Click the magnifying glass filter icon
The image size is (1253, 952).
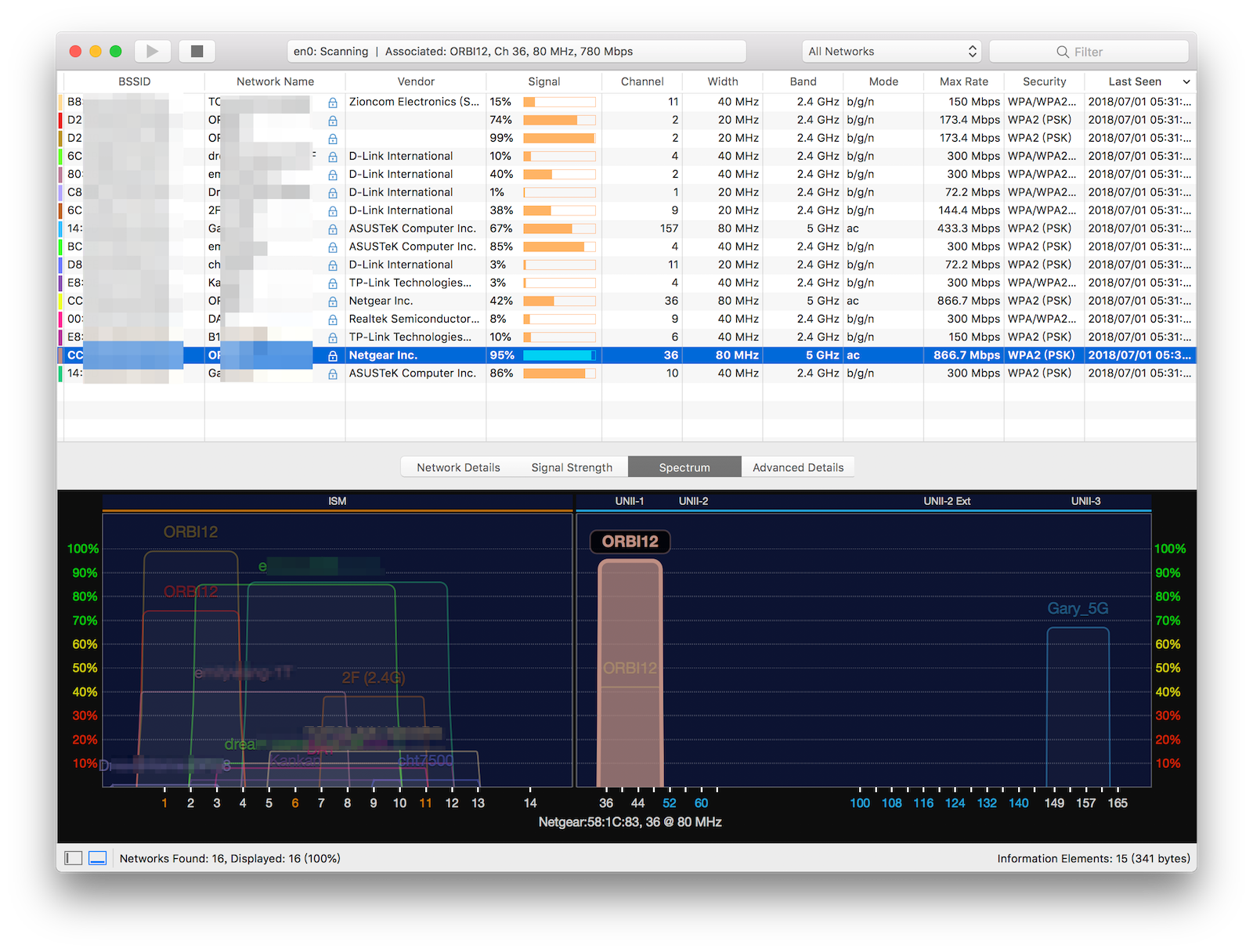(1062, 52)
